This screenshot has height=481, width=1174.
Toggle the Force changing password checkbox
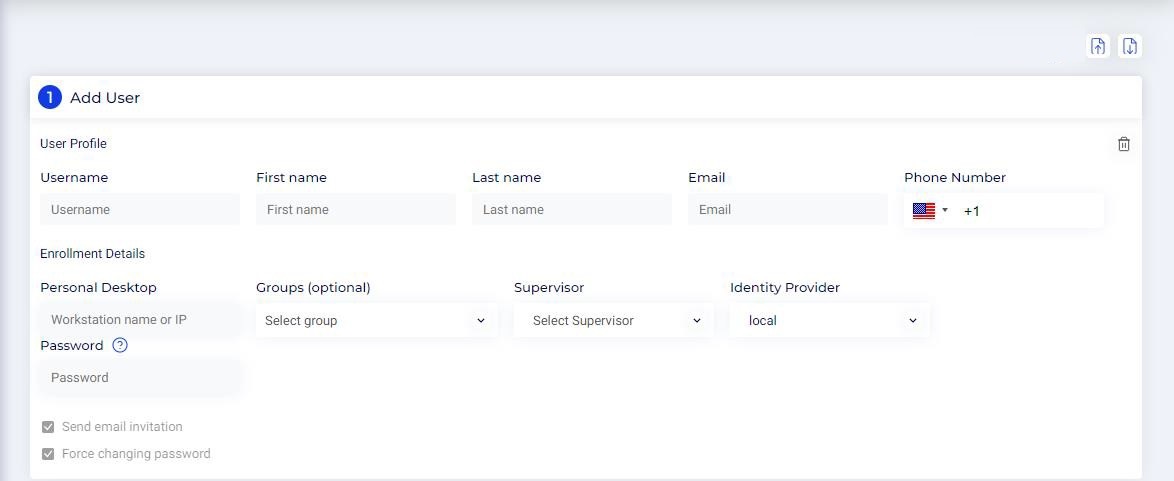[48, 454]
